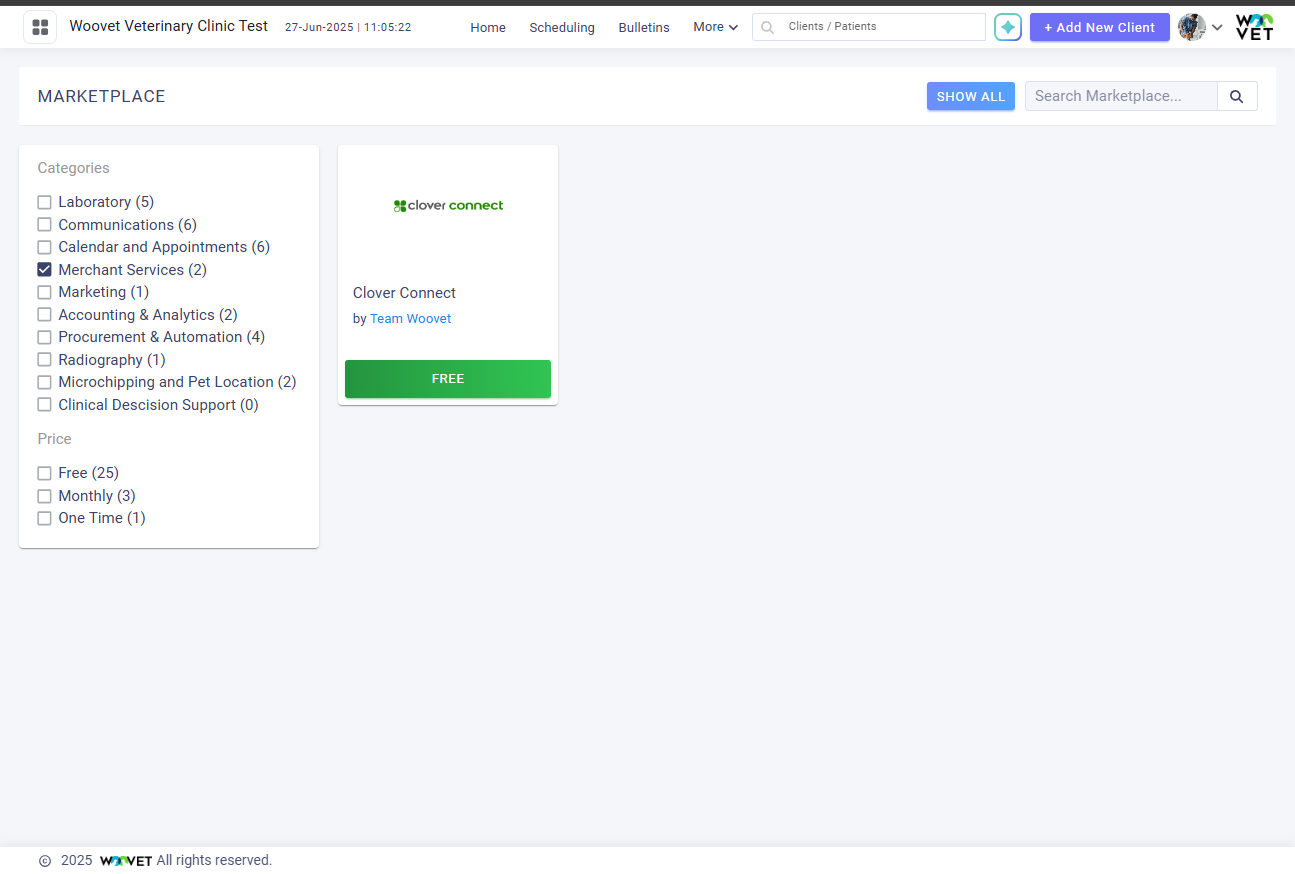This screenshot has width=1295, height=874.
Task: Go to the Scheduling page
Action: [x=561, y=28]
